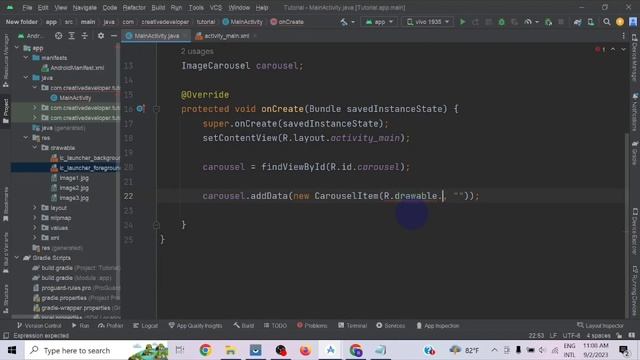Open the vivo 1935 device dropdown
640x360 pixels.
tap(427, 22)
